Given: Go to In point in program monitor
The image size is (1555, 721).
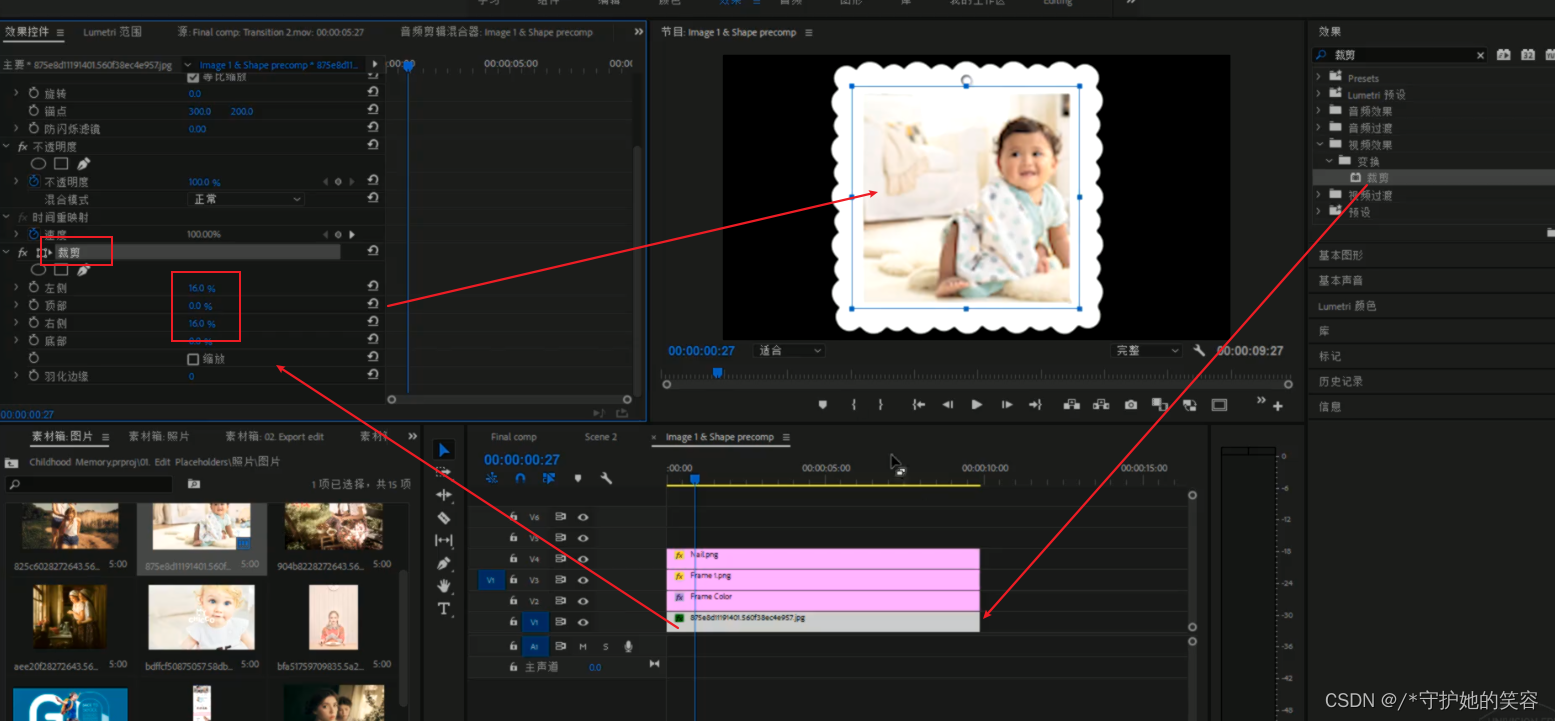Looking at the screenshot, I should tap(918, 405).
